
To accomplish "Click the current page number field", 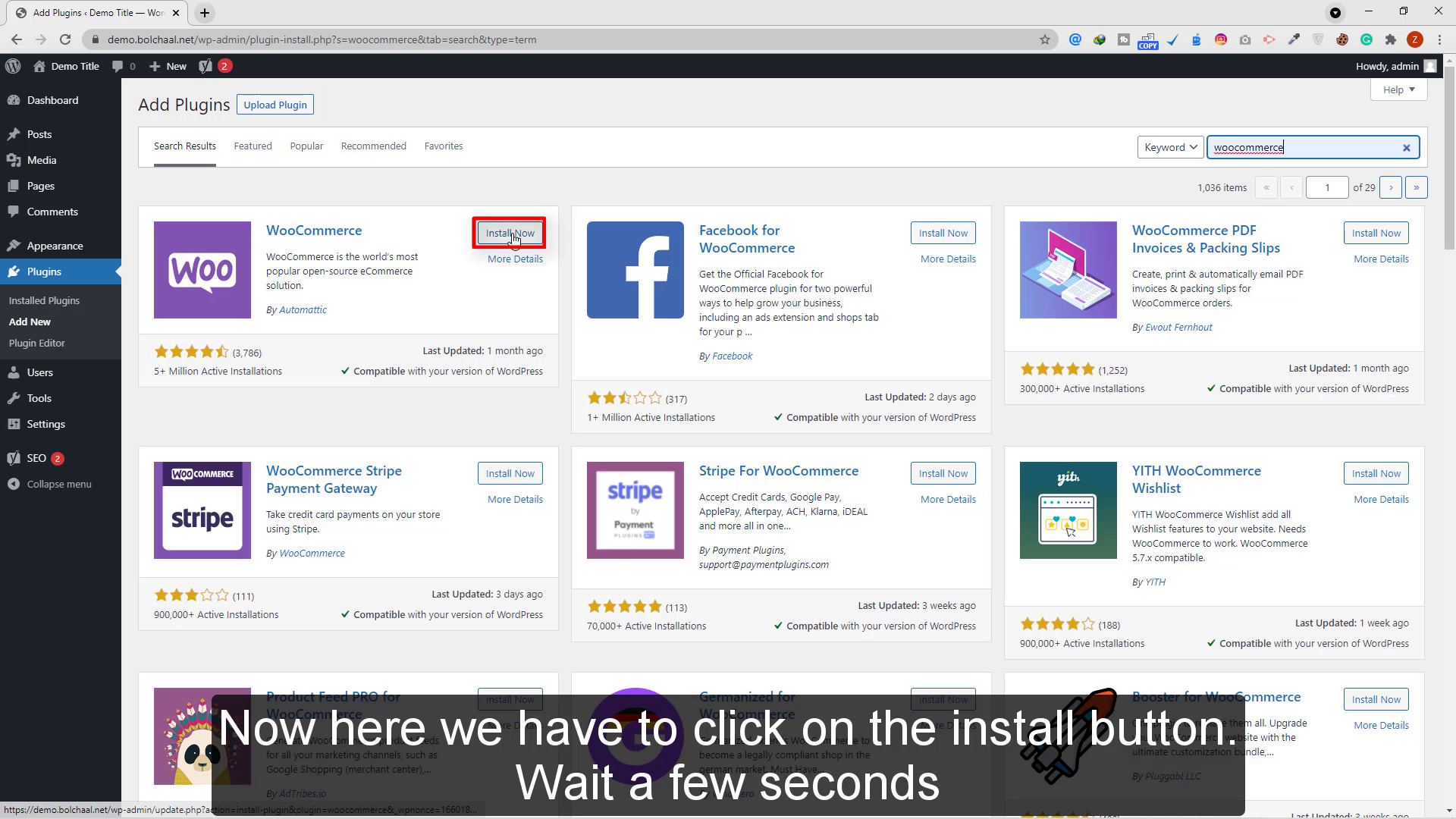I will (x=1327, y=187).
